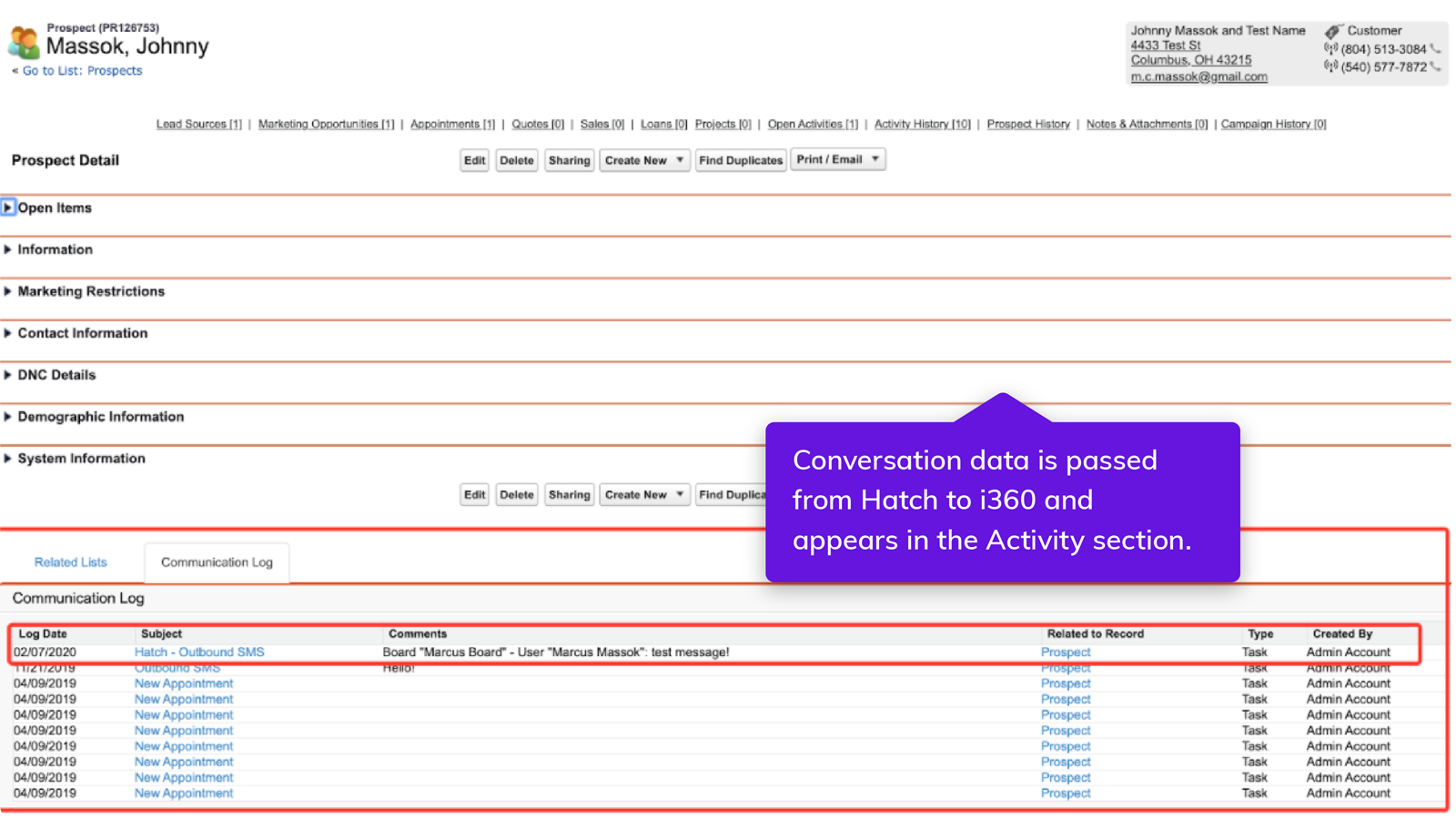
Task: Click the top Find Duplicates button
Action: click(x=740, y=160)
